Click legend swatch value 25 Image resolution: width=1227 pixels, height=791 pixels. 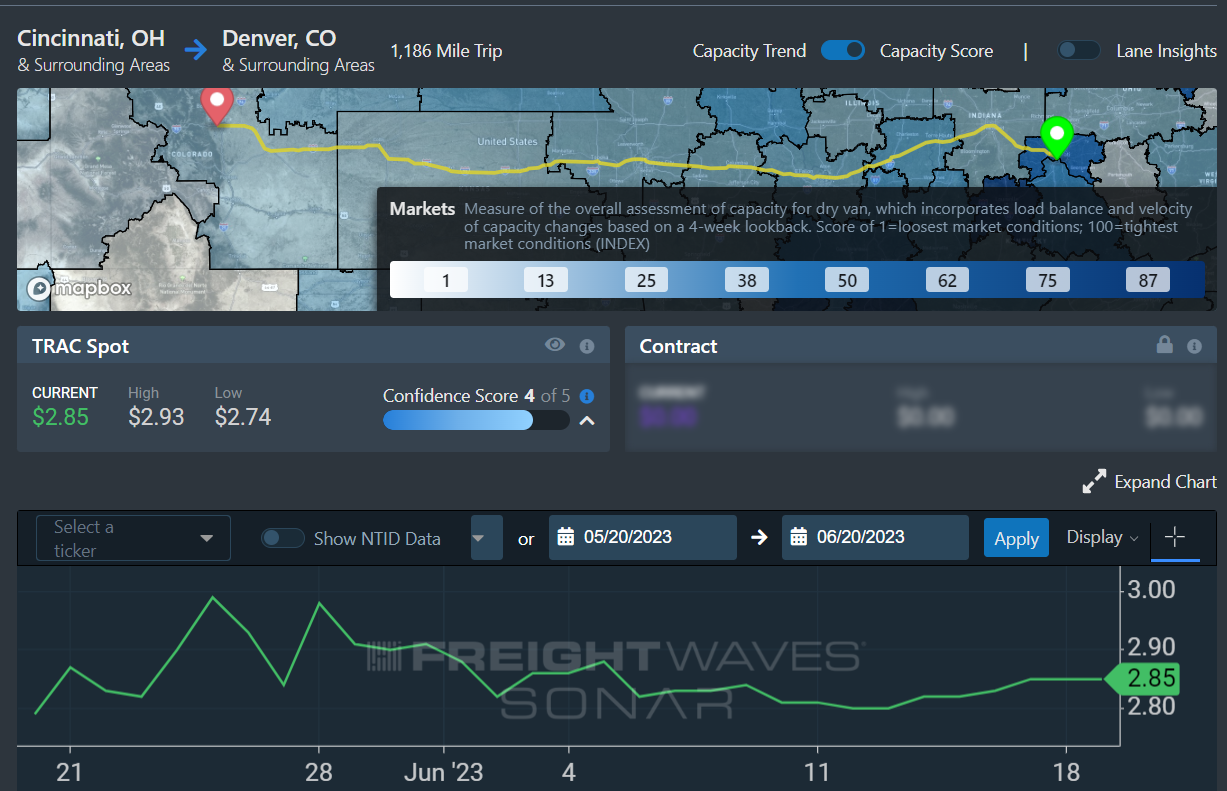[647, 280]
